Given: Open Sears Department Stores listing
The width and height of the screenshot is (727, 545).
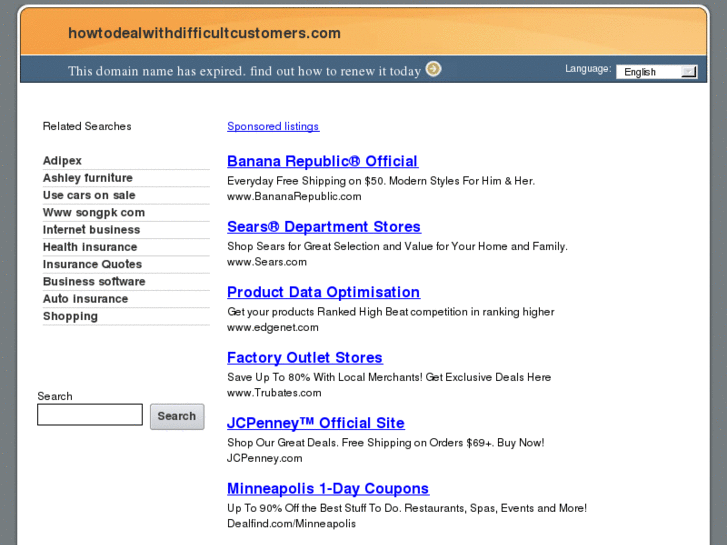Looking at the screenshot, I should [324, 226].
